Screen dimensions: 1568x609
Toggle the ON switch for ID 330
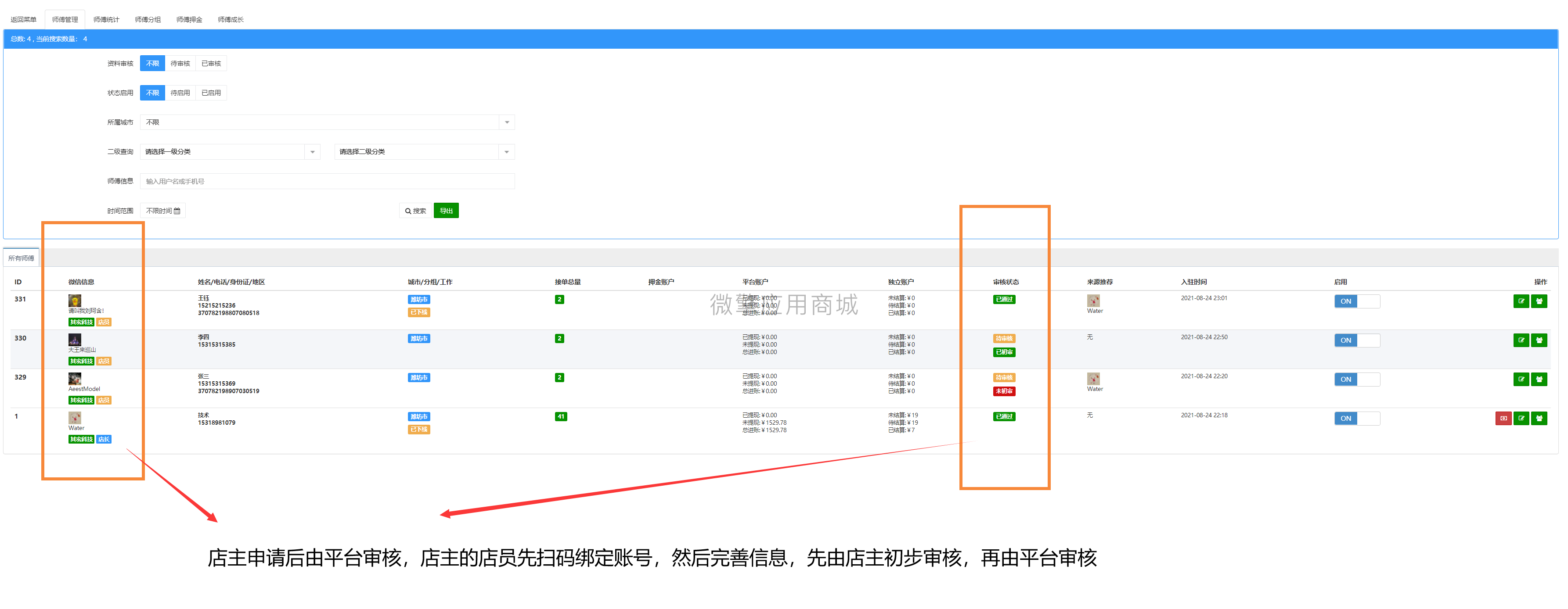[x=1356, y=340]
